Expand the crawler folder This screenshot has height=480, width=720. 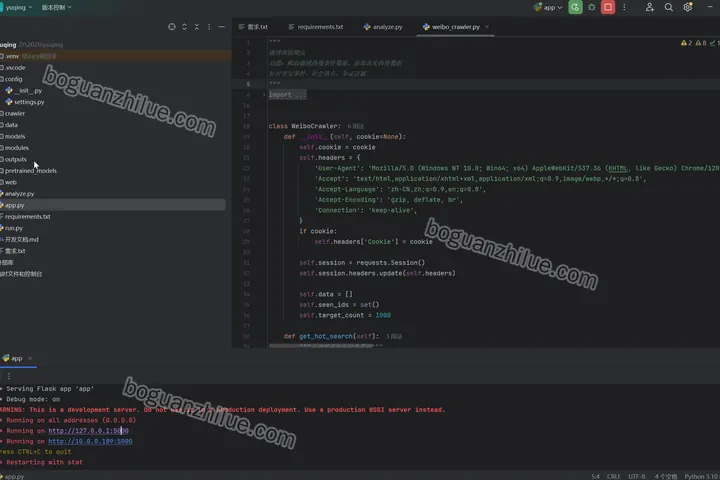pos(13,113)
